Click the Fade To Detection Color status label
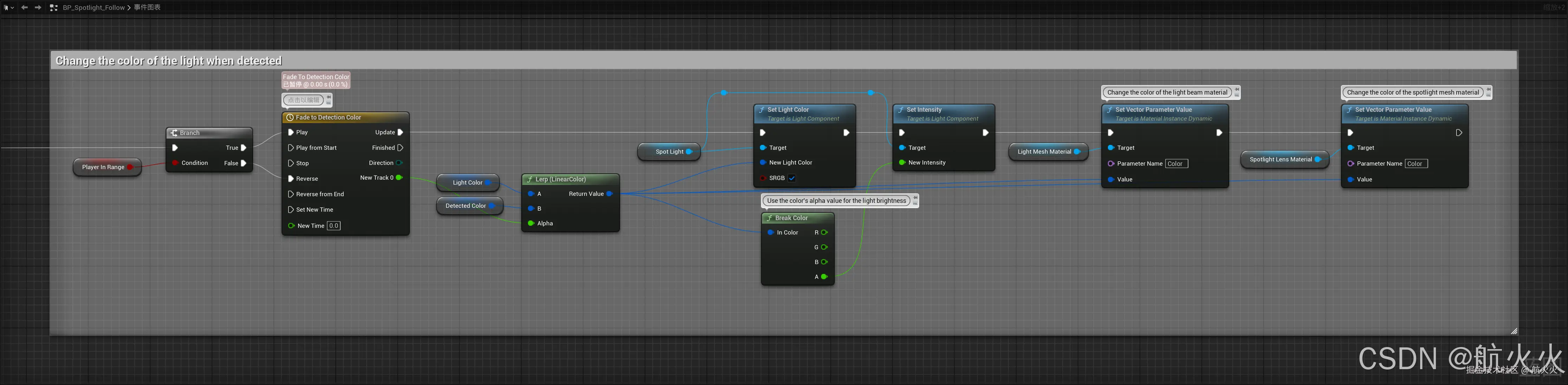1568x385 pixels. pos(316,81)
